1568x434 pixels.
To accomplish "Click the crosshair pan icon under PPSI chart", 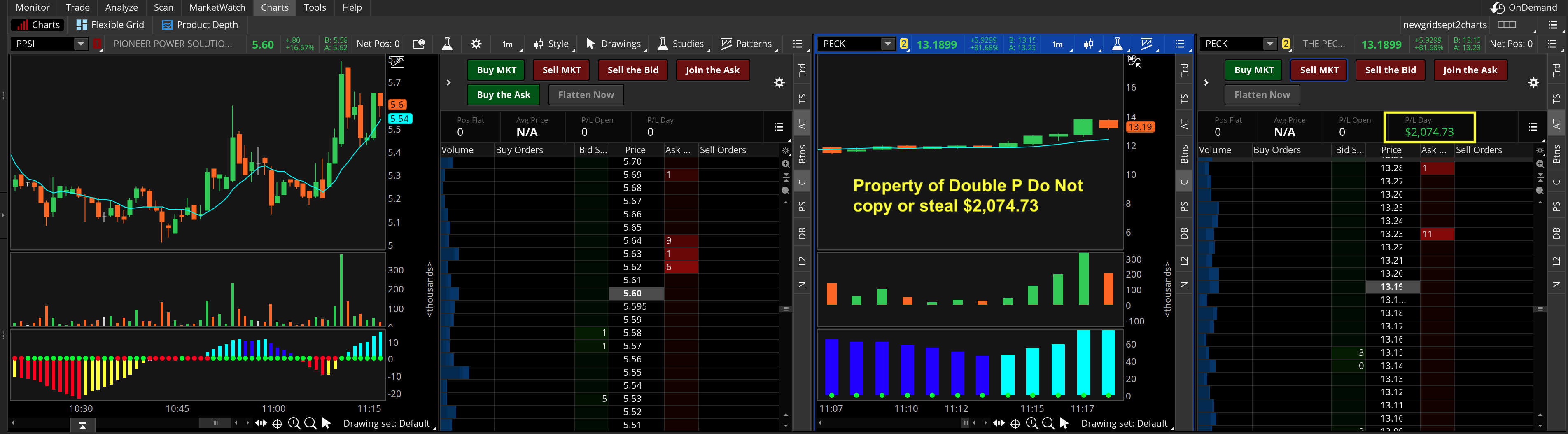I will [x=277, y=424].
